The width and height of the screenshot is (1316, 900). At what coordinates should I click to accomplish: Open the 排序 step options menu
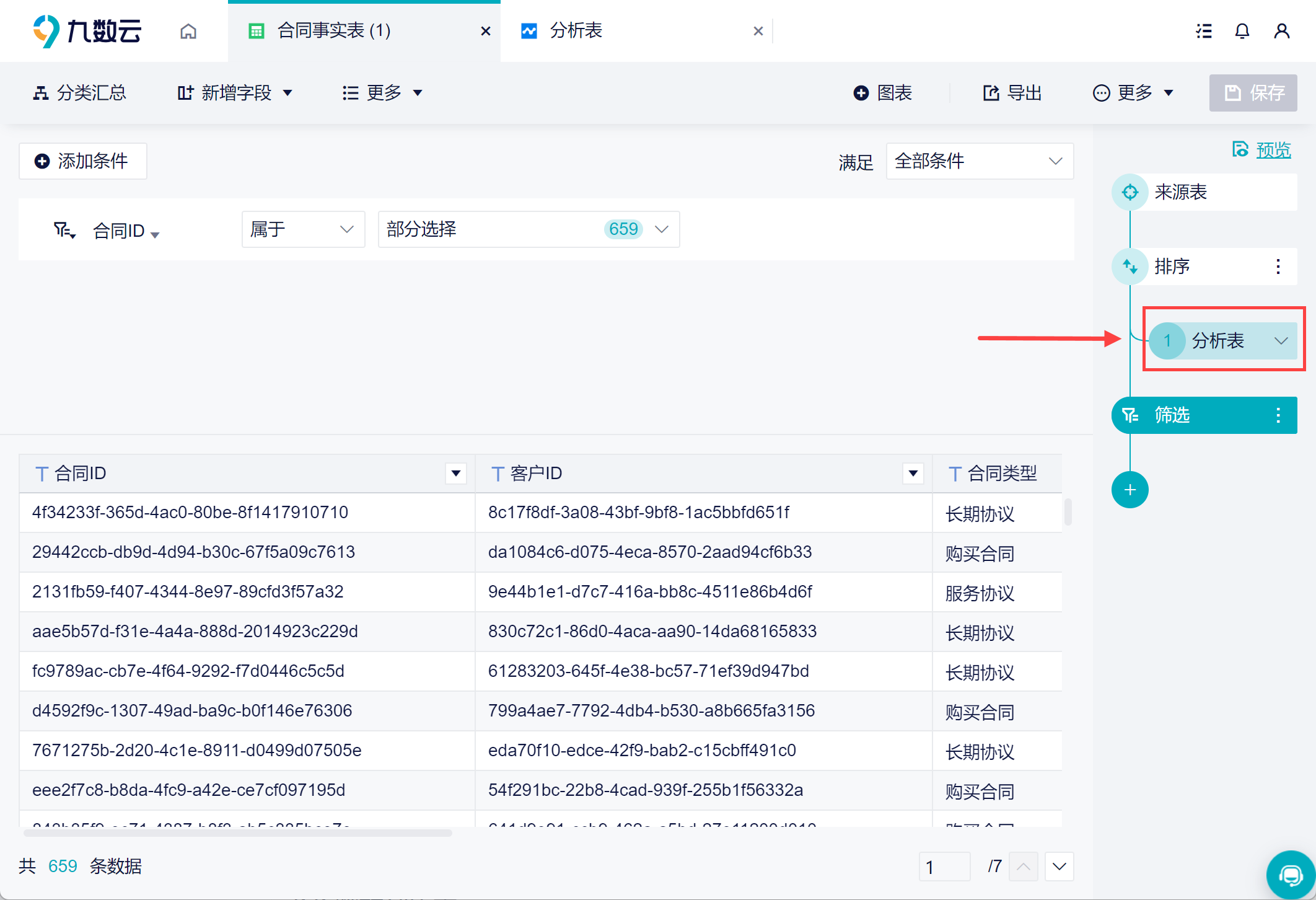click(x=1278, y=267)
